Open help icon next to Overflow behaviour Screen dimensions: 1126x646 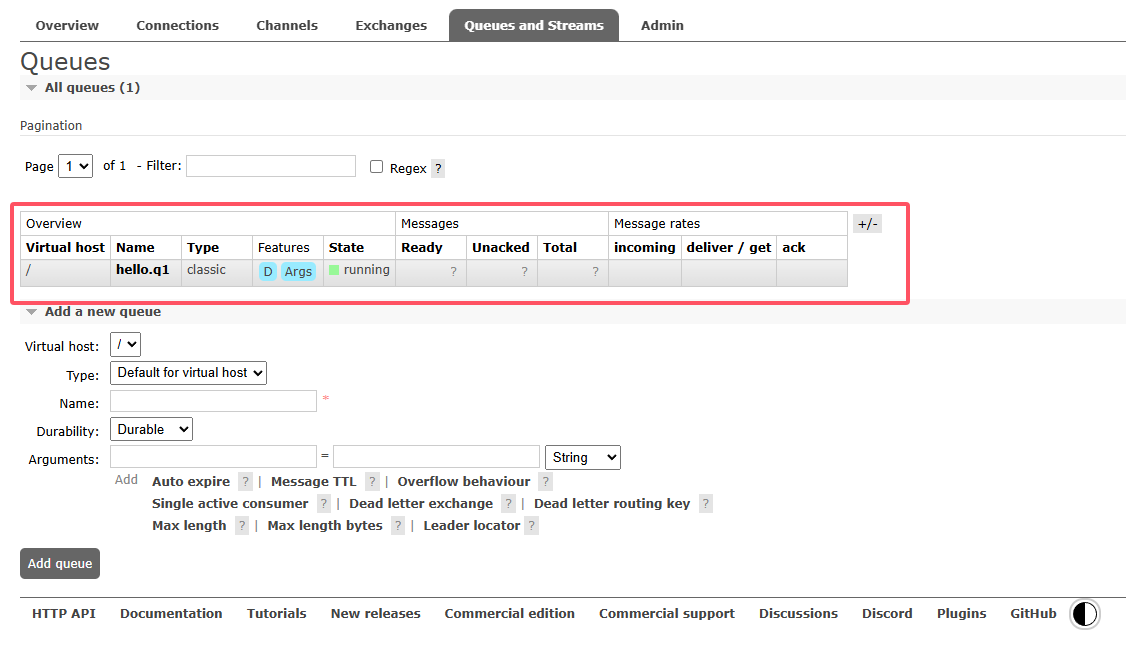[546, 482]
